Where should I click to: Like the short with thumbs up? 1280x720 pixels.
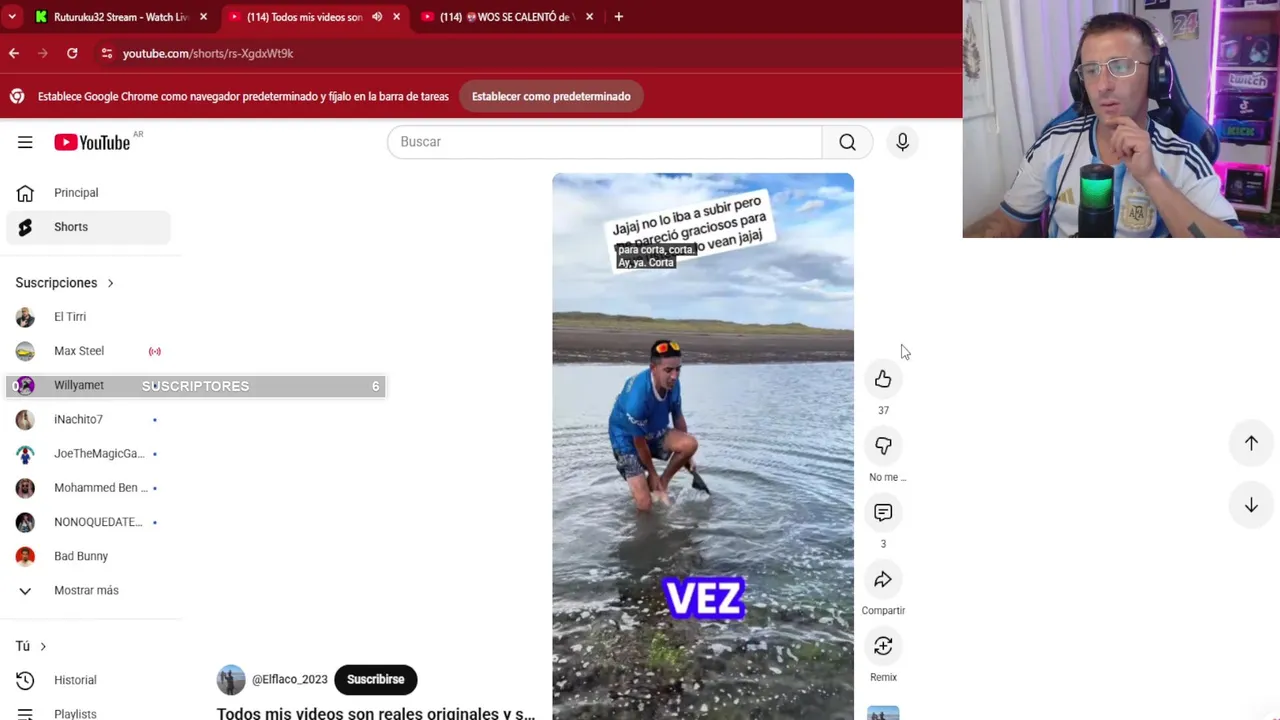point(883,379)
